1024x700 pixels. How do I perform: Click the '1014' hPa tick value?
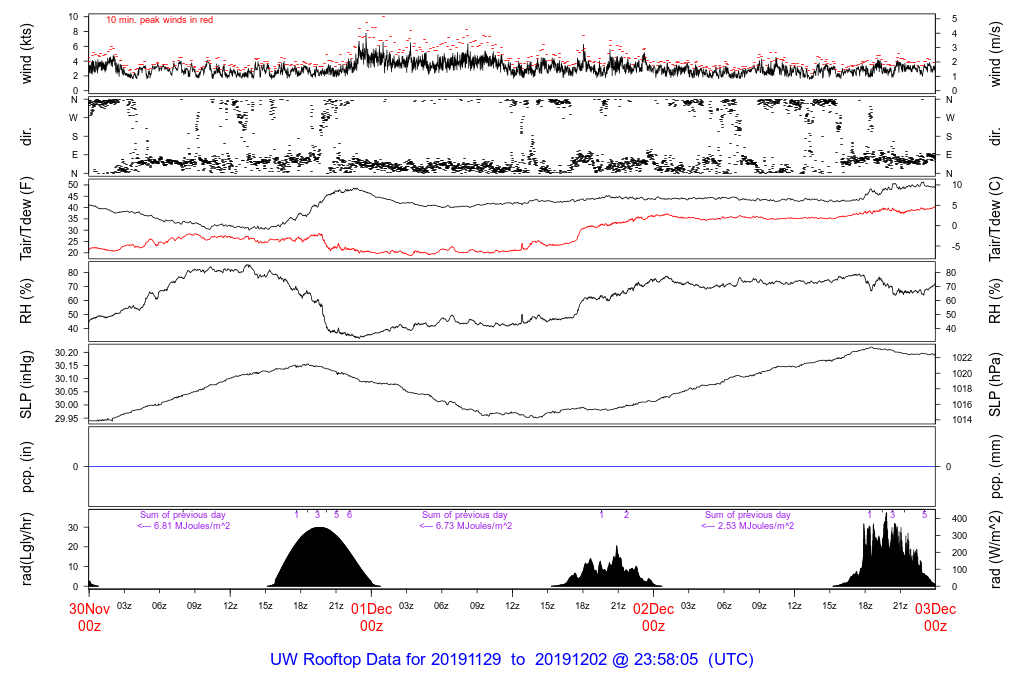point(962,420)
